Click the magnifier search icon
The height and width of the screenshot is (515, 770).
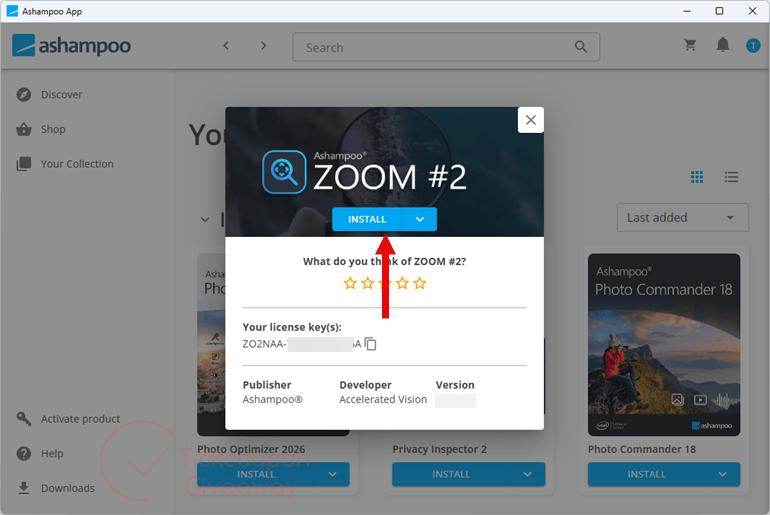pyautogui.click(x=581, y=47)
